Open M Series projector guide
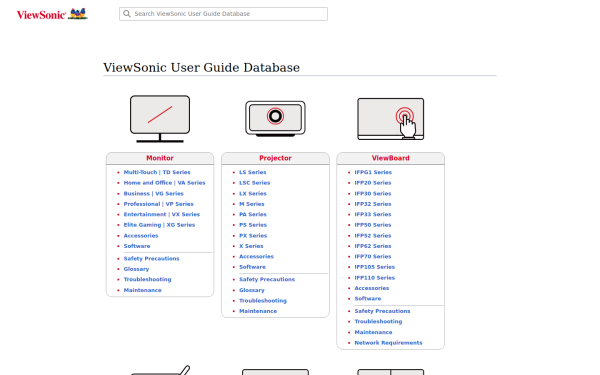 click(x=252, y=204)
